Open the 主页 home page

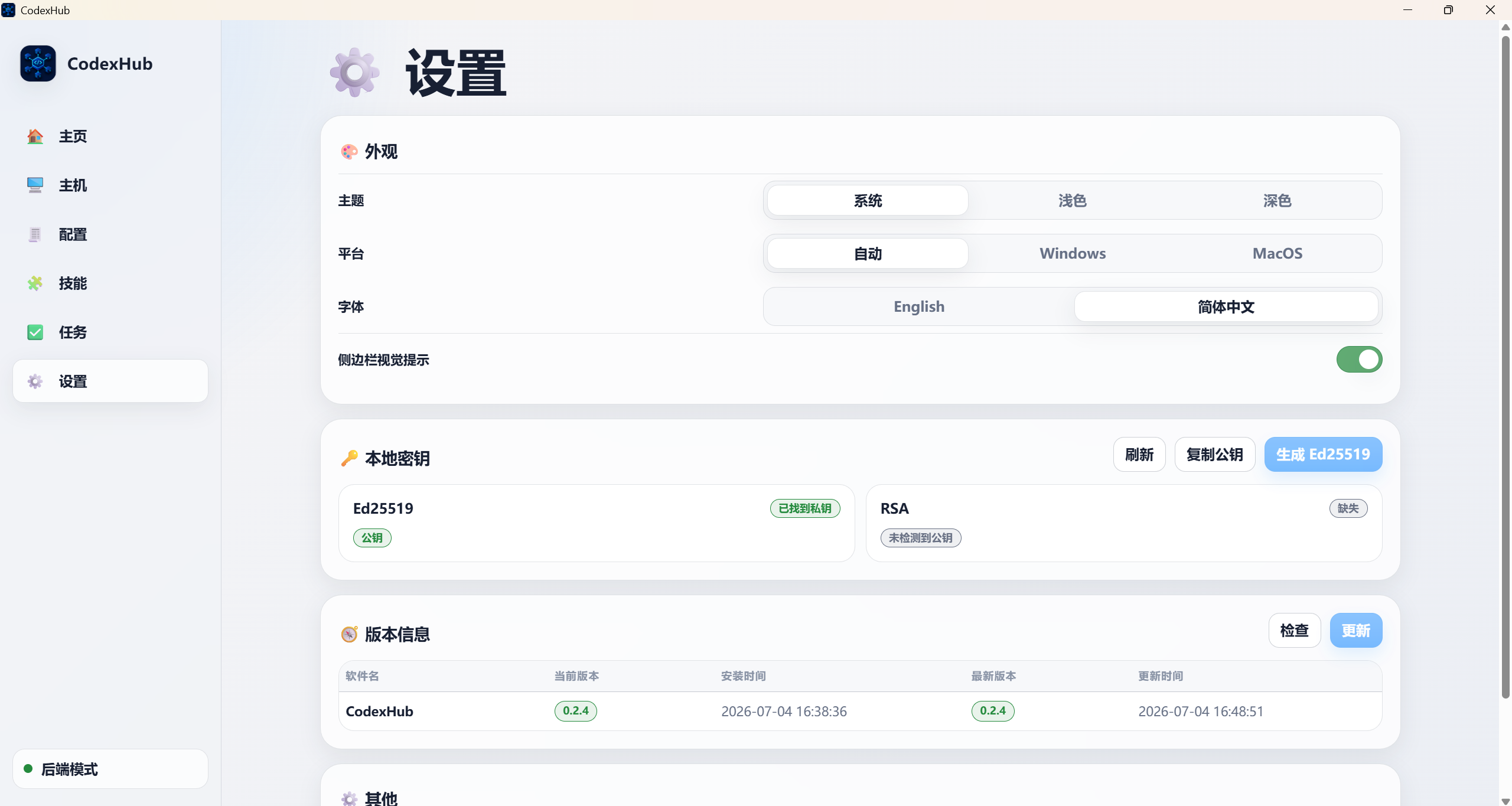coord(110,136)
